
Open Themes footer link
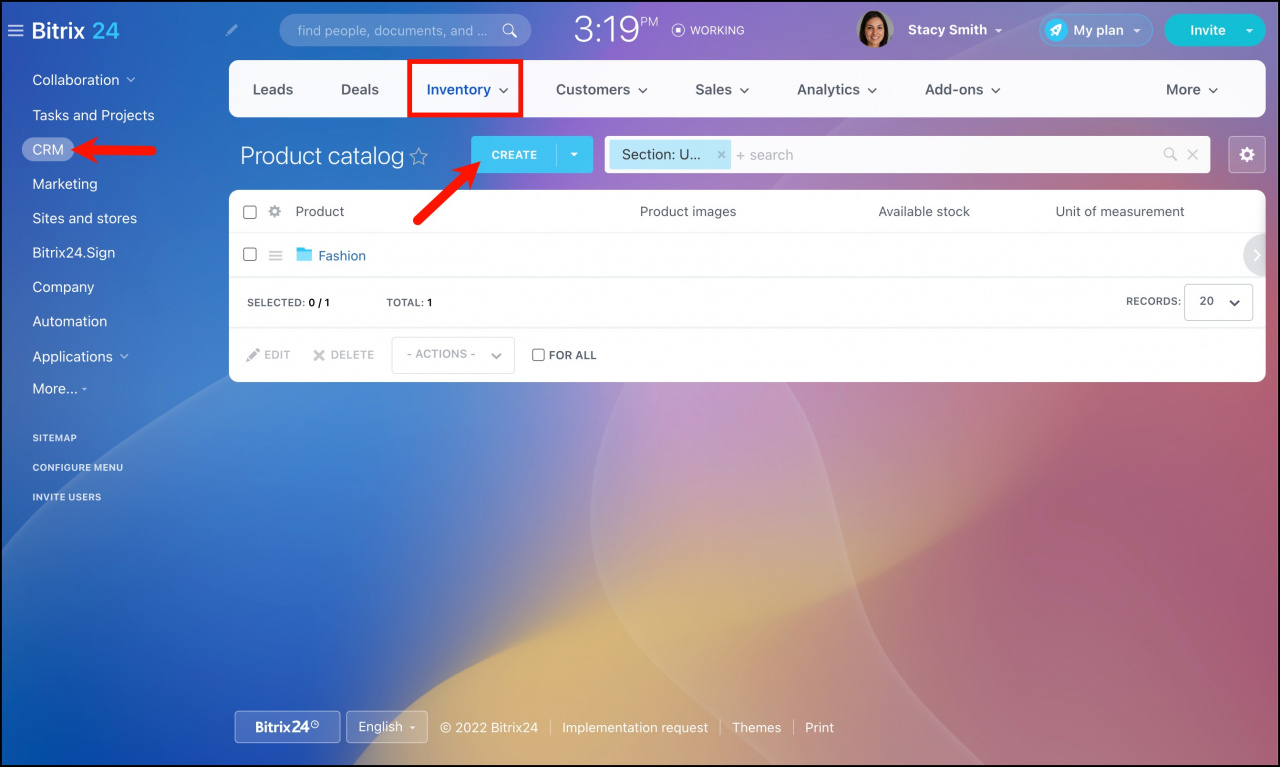pos(756,728)
